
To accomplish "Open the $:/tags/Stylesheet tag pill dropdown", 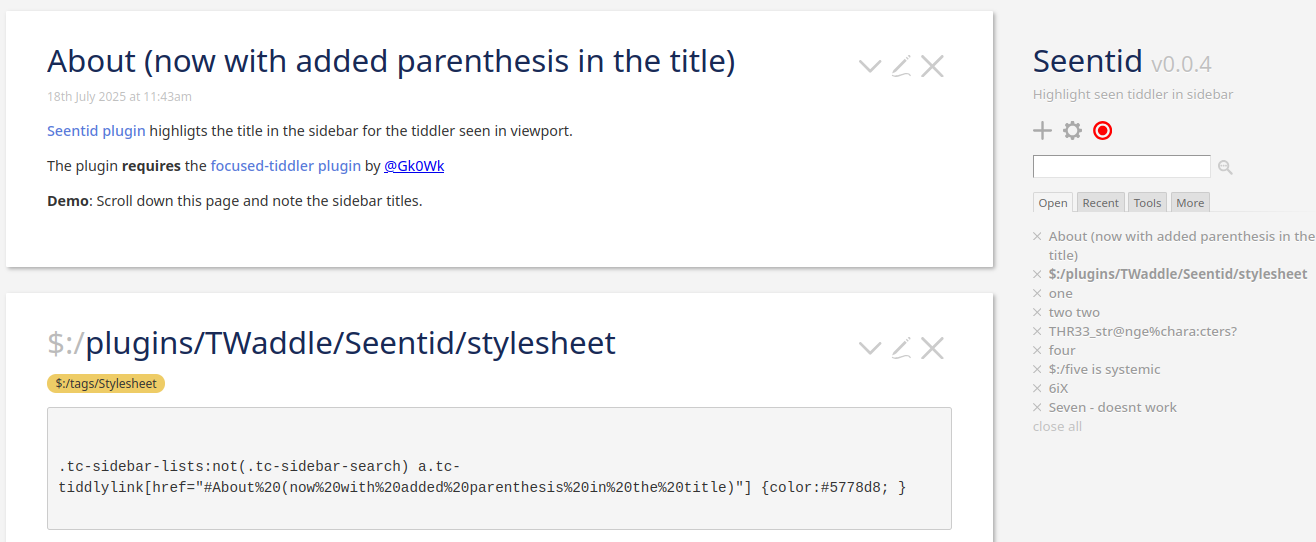I will 106,383.
